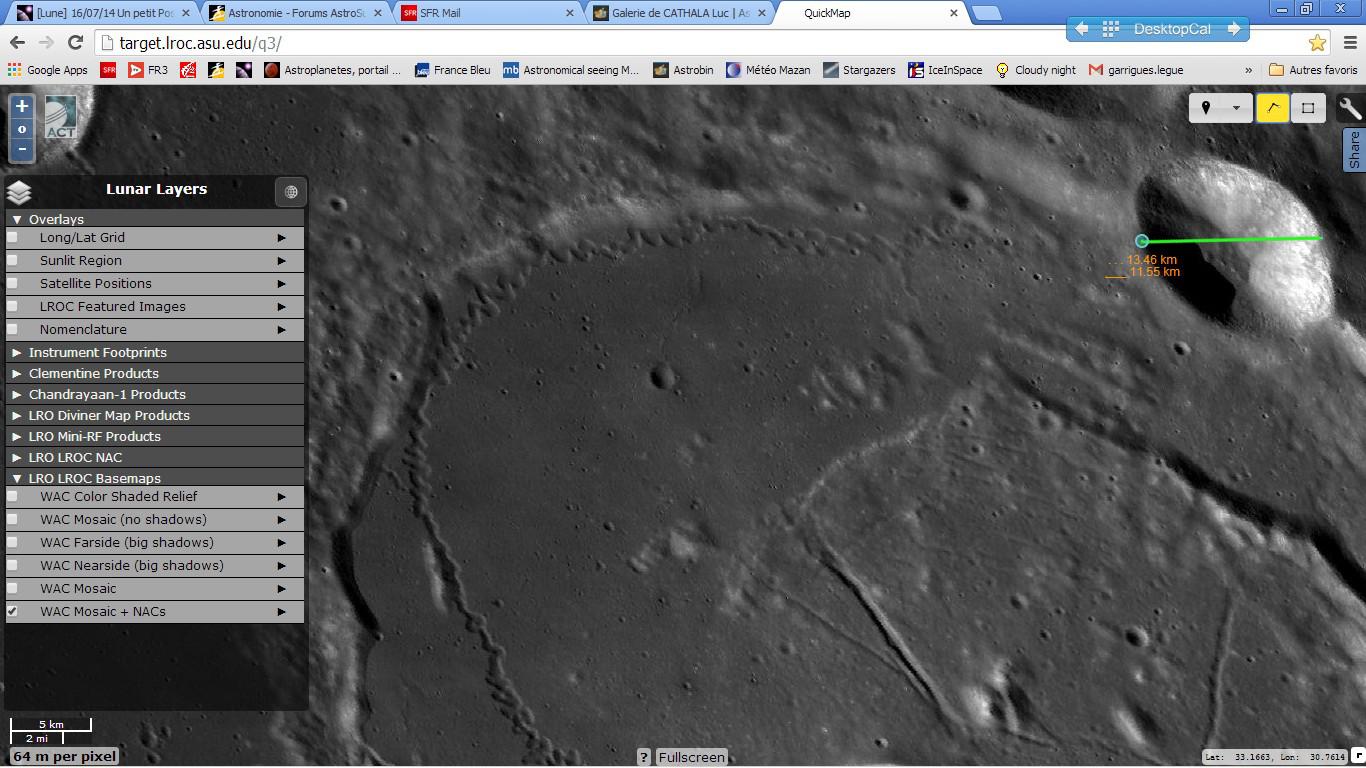Enable the Satellite Positions checkbox
The width and height of the screenshot is (1366, 768).
13,283
